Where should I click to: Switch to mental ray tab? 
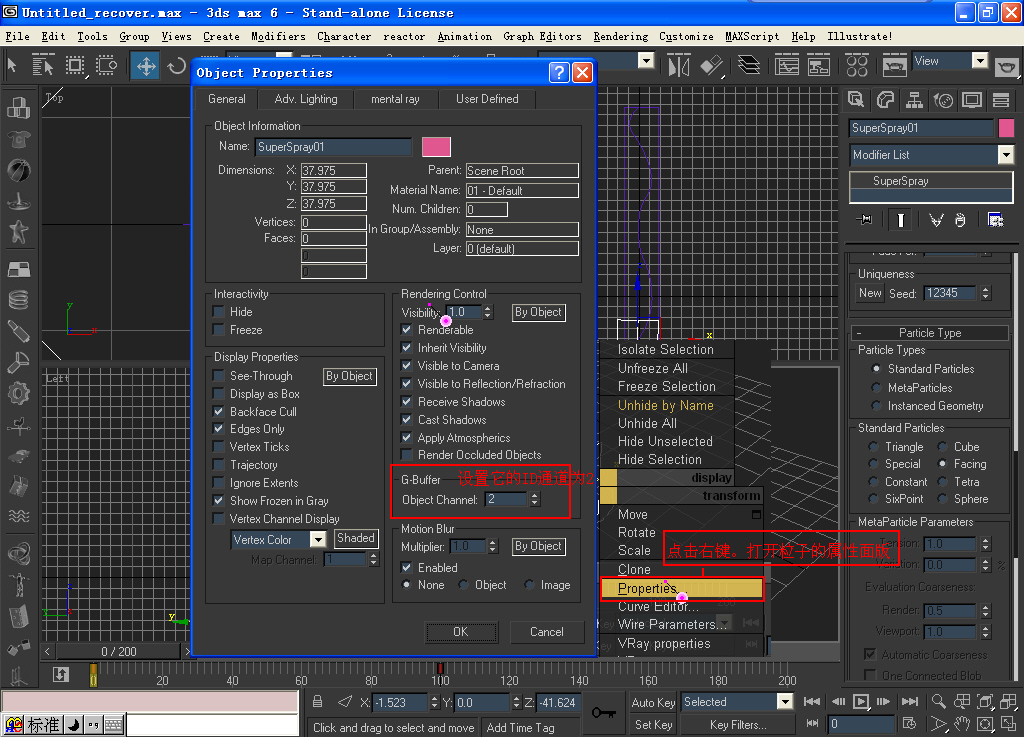pos(395,99)
